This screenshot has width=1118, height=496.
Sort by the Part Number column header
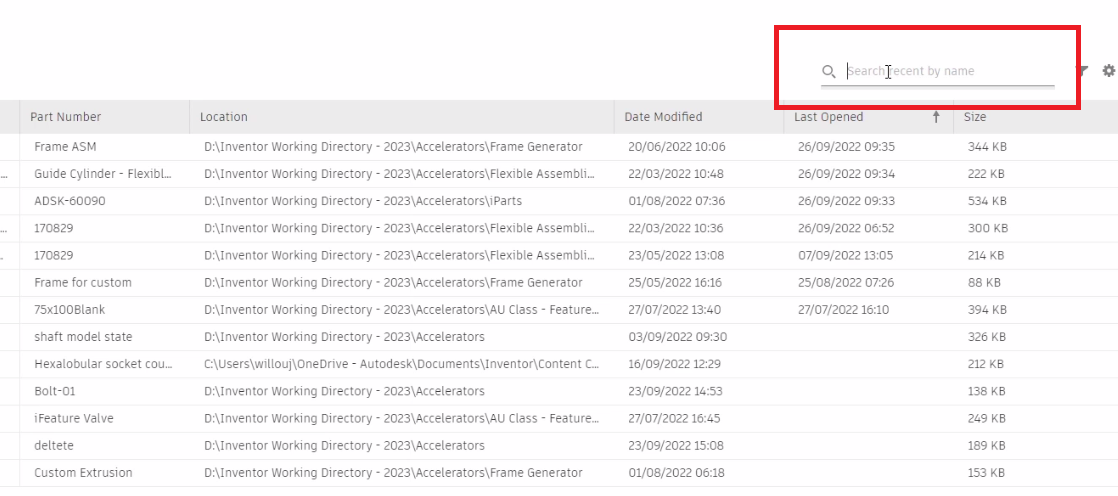point(66,117)
